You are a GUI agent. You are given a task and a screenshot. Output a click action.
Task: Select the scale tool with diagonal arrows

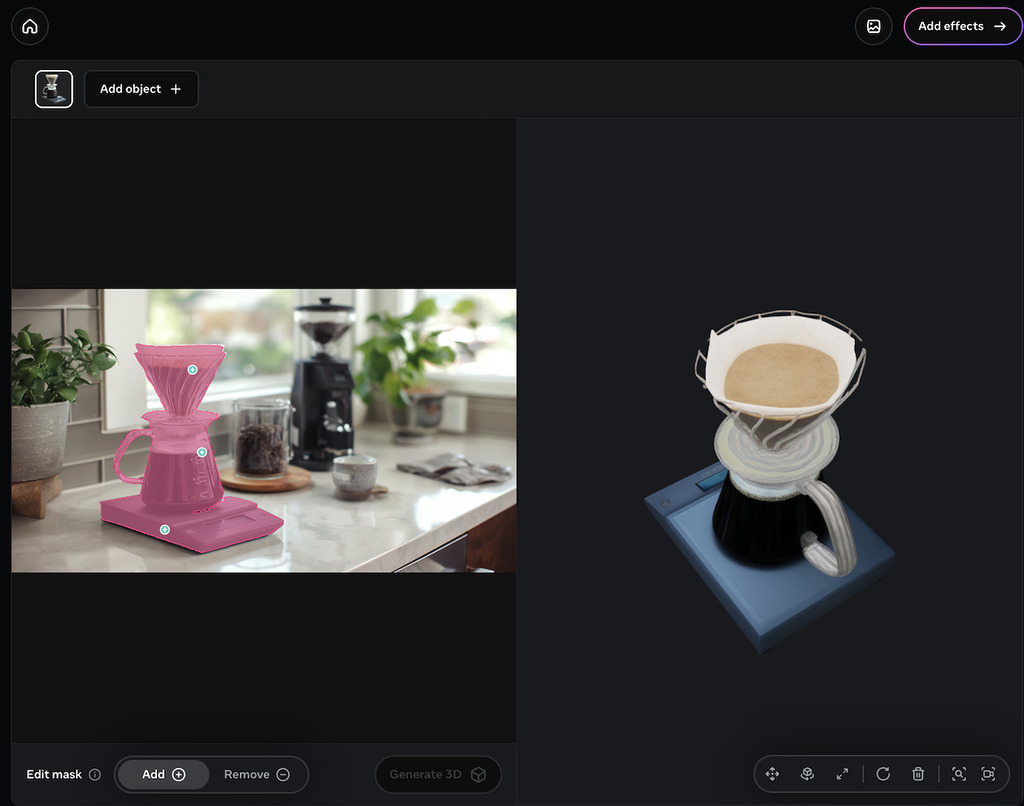point(842,774)
